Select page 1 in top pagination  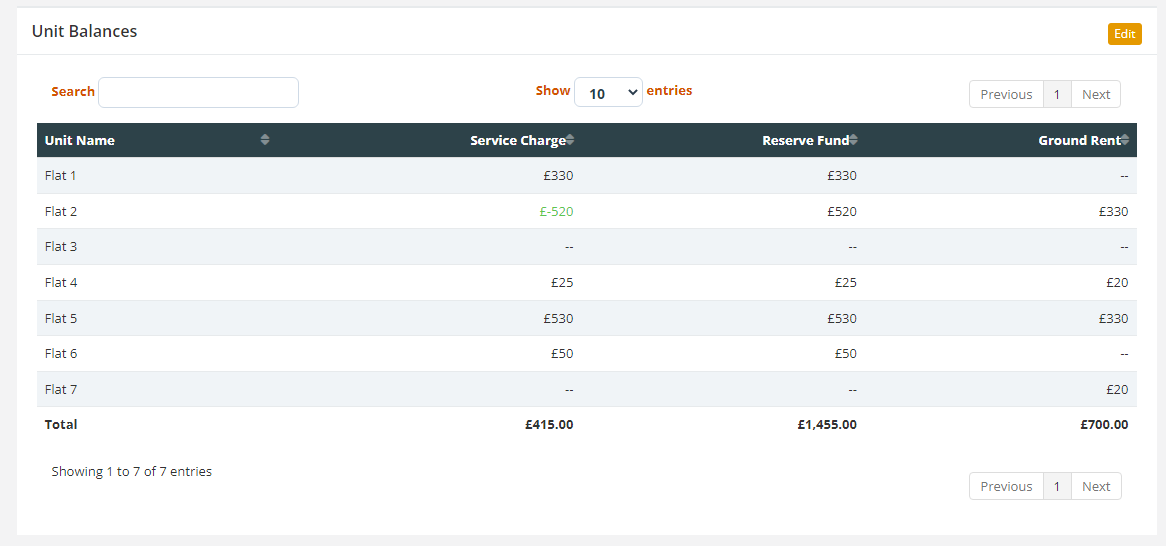pyautogui.click(x=1057, y=94)
